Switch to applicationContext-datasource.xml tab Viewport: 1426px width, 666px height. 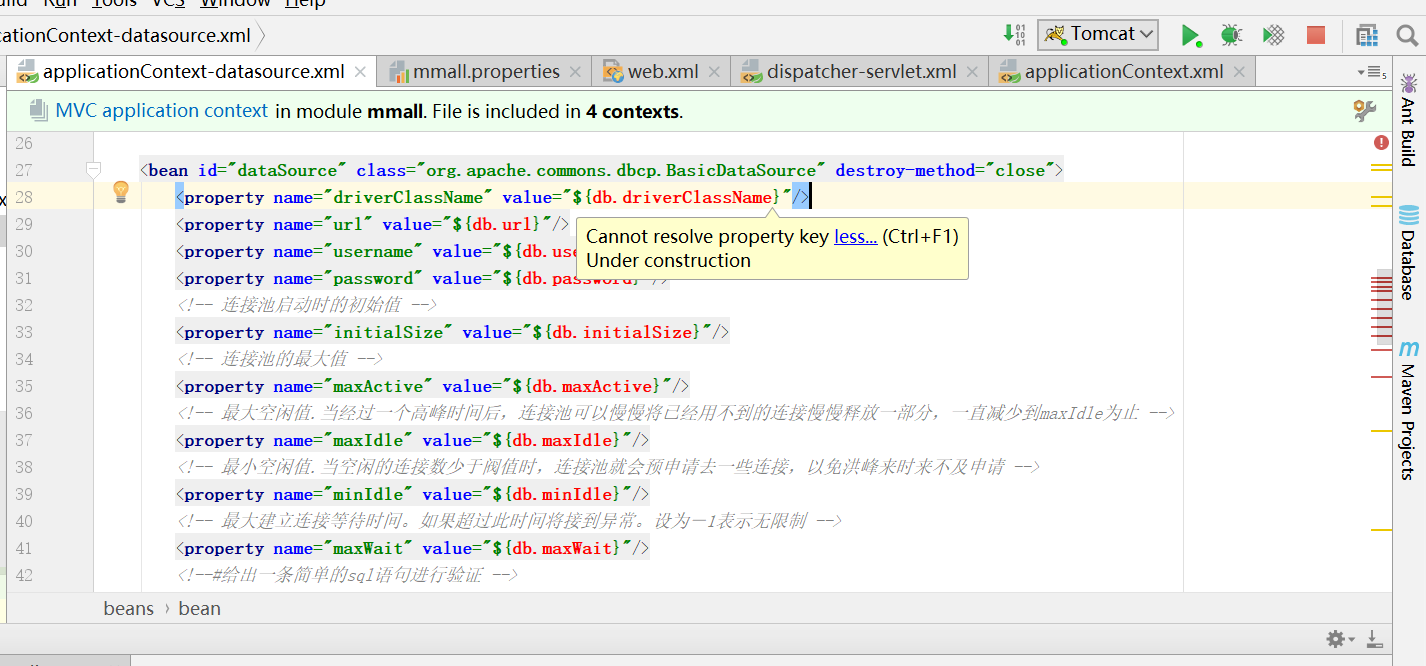click(193, 71)
